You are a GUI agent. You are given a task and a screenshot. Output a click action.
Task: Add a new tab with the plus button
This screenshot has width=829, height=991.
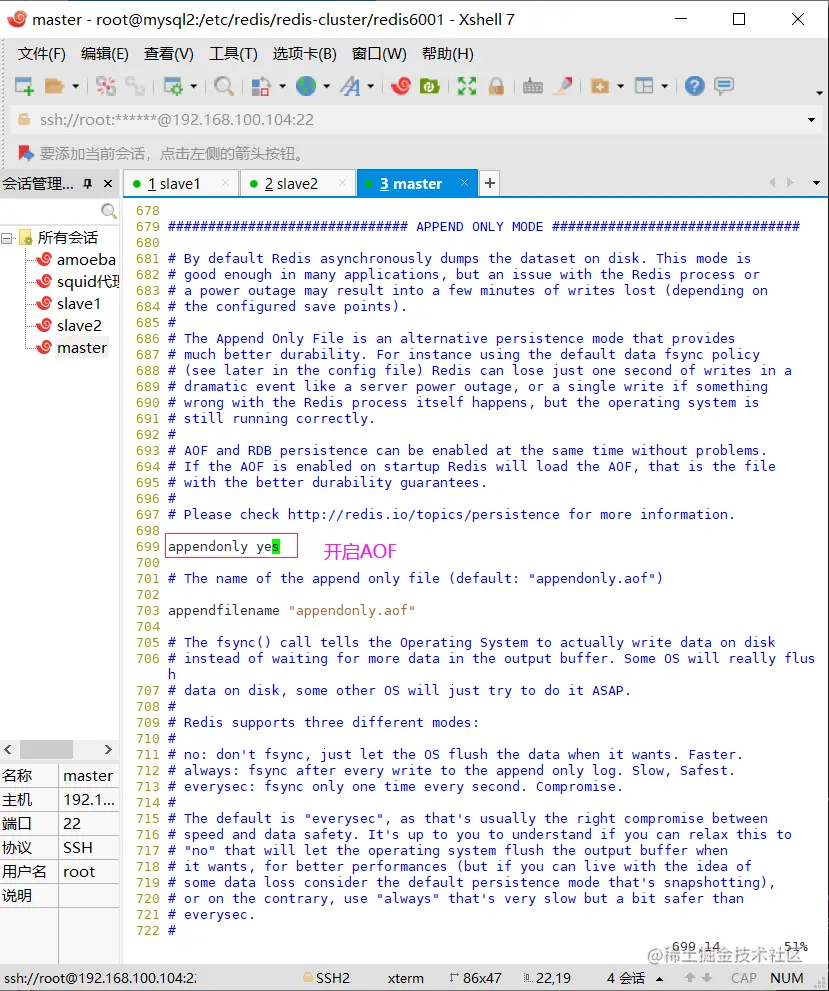coord(490,183)
